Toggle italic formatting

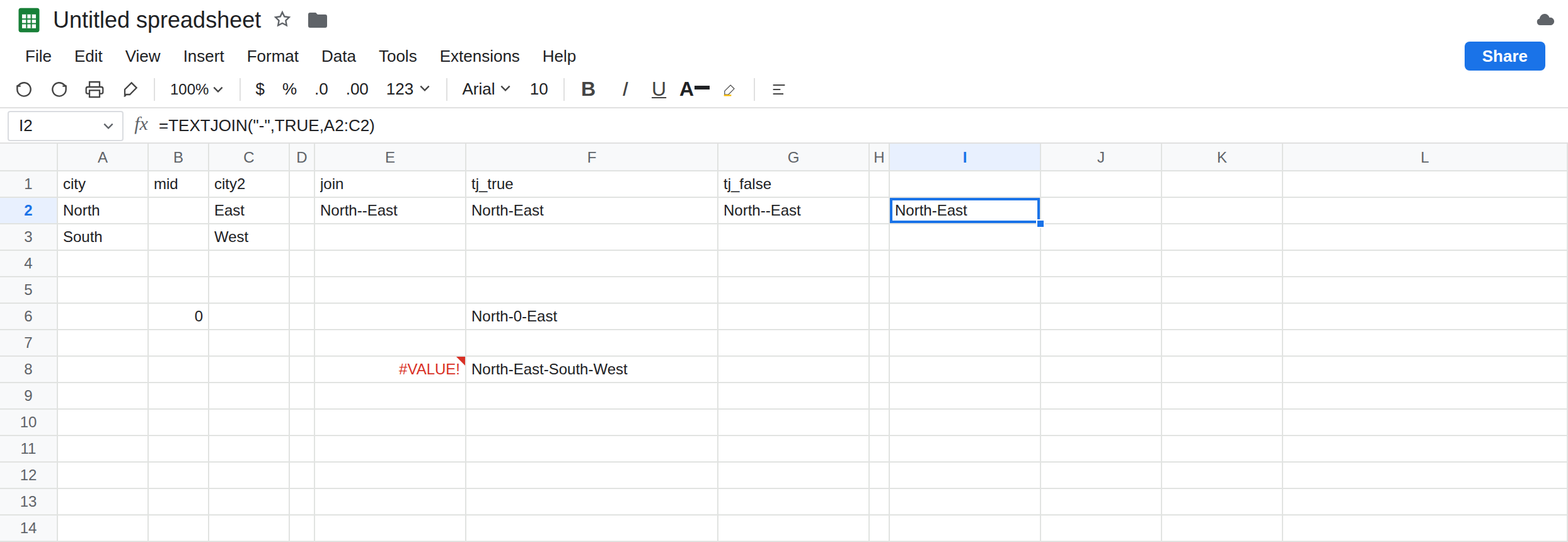click(x=625, y=89)
